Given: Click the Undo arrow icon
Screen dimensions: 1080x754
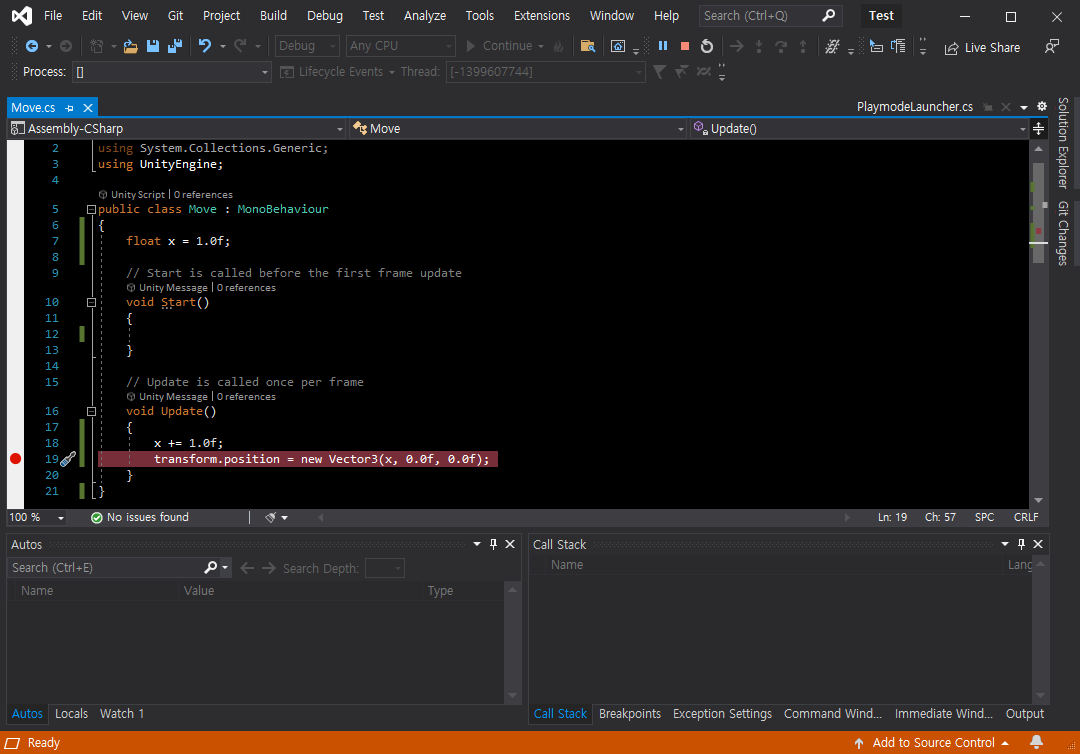Looking at the screenshot, I should tap(205, 46).
